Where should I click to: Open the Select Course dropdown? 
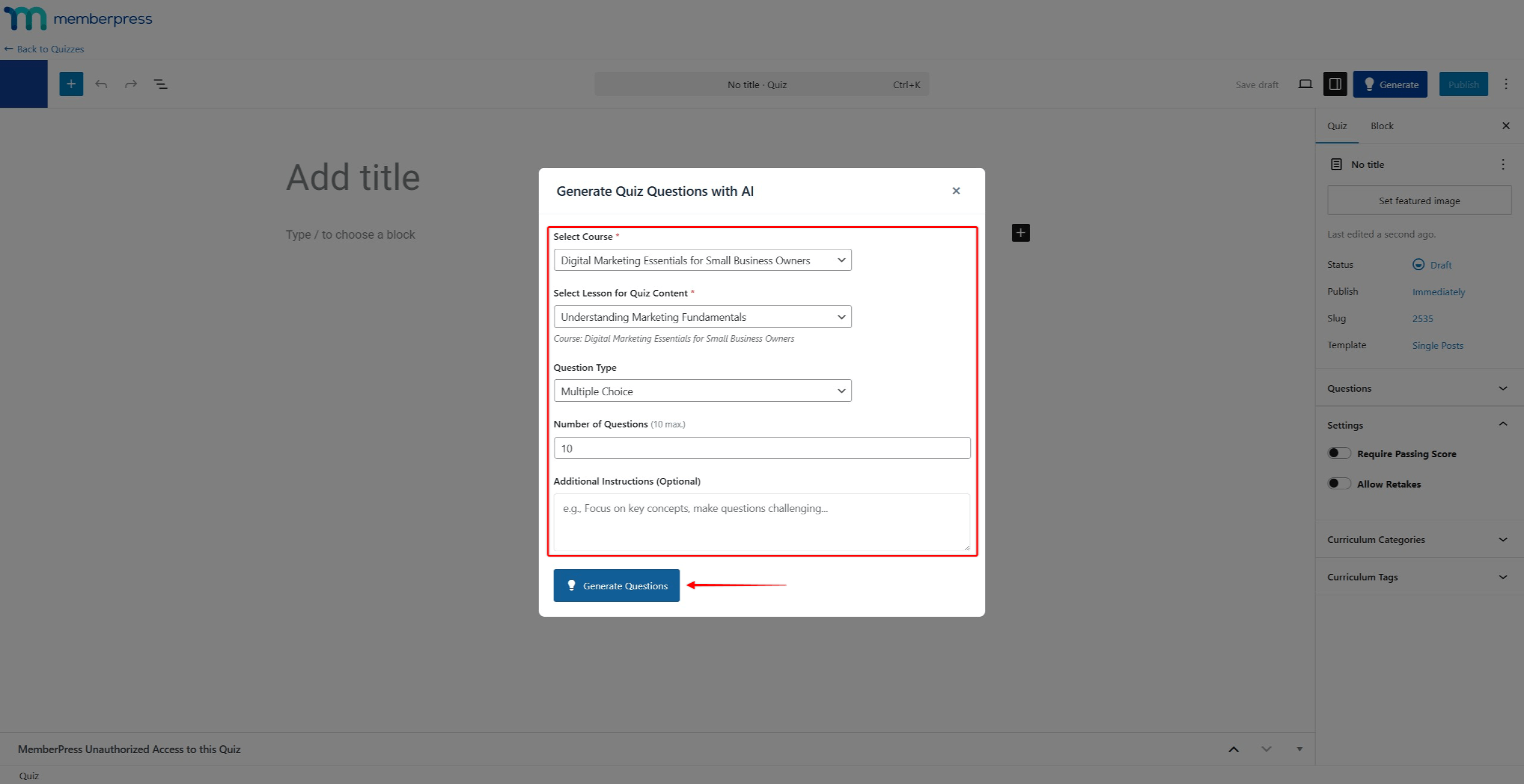[702, 260]
